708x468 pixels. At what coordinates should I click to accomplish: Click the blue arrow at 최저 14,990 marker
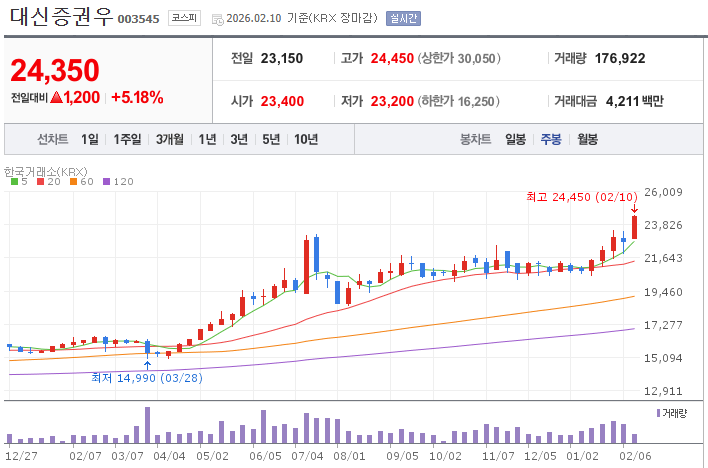coord(147,365)
